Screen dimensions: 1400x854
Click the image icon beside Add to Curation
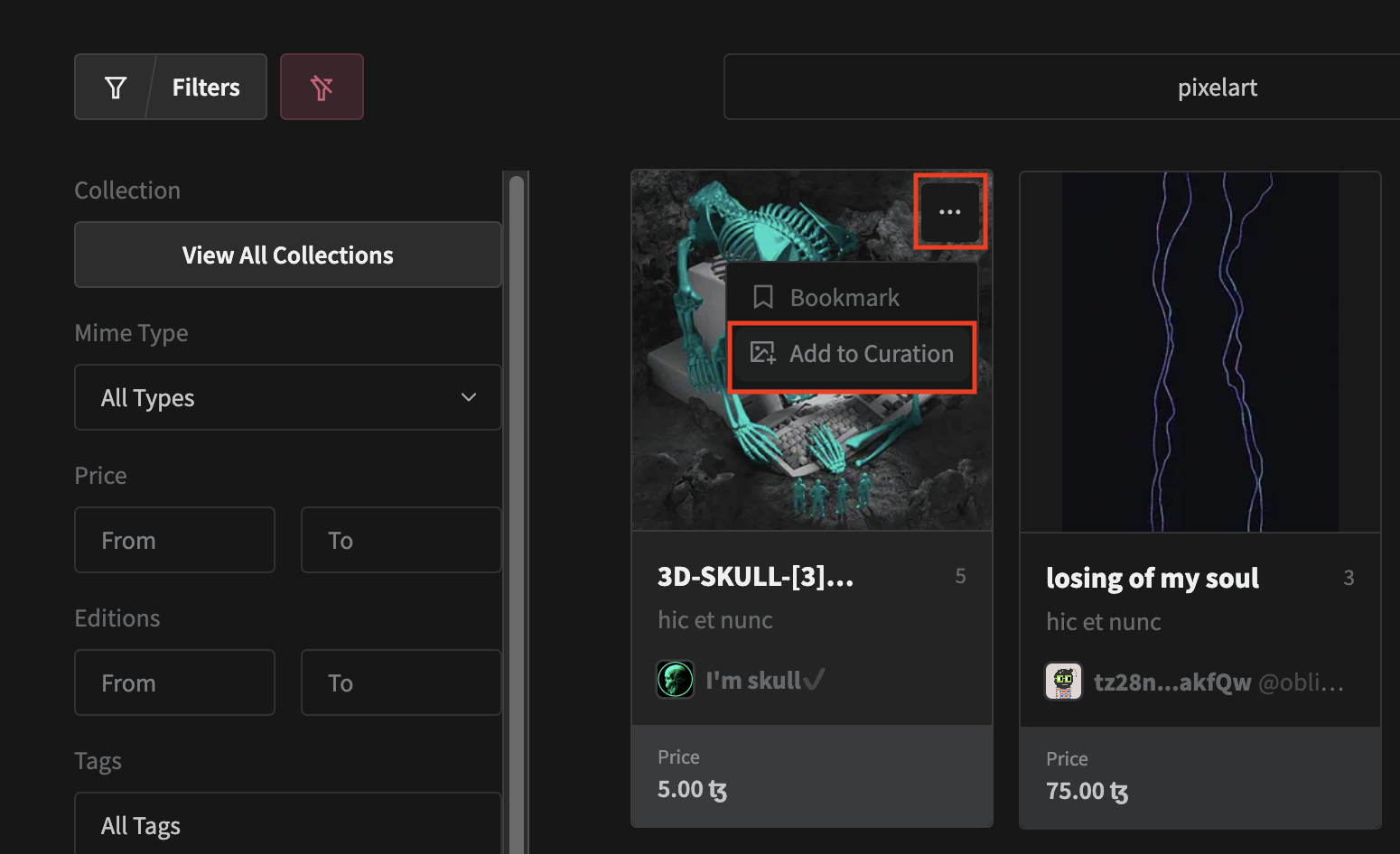(x=762, y=353)
